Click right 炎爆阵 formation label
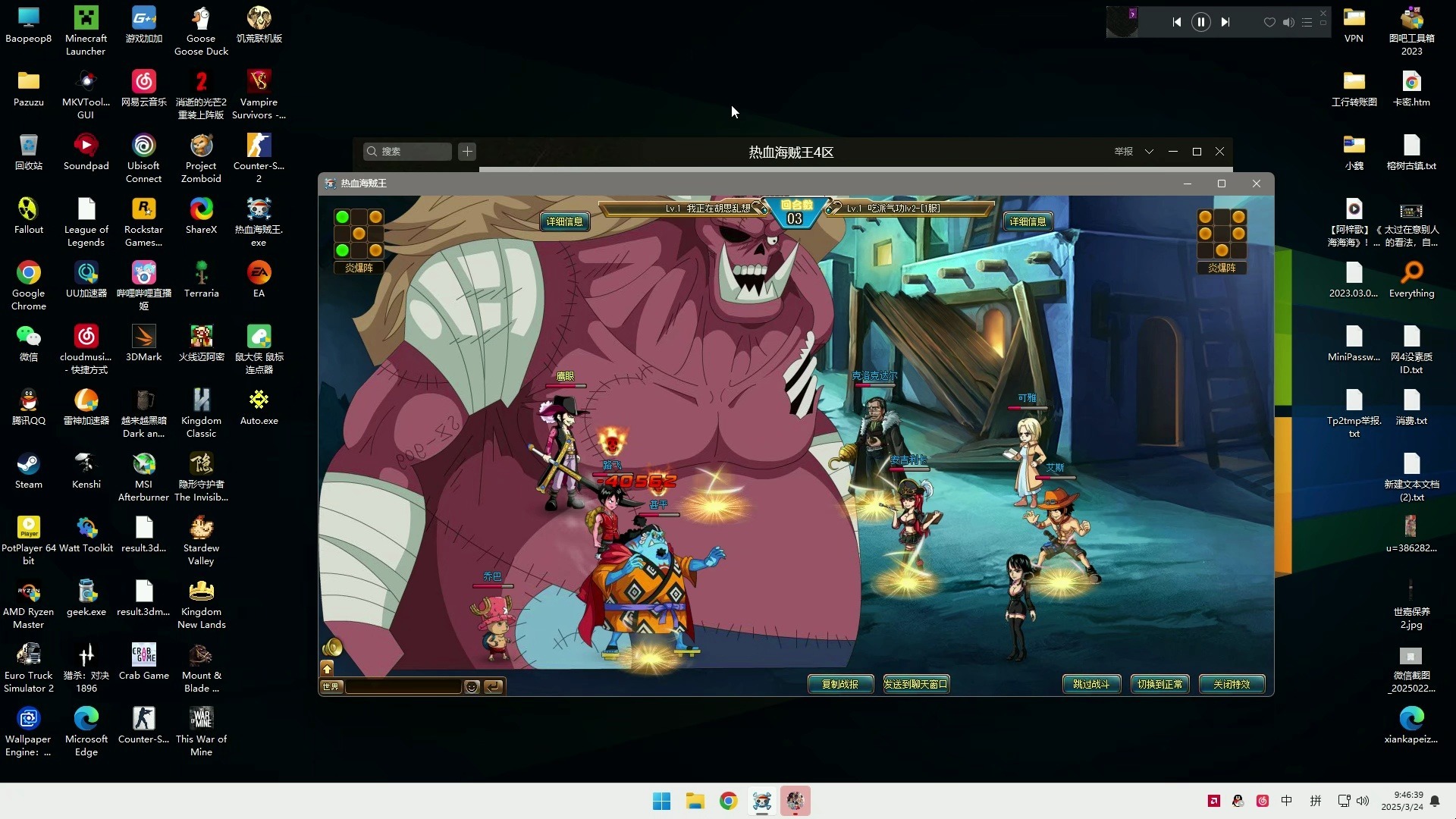This screenshot has height=819, width=1456. click(x=1222, y=268)
